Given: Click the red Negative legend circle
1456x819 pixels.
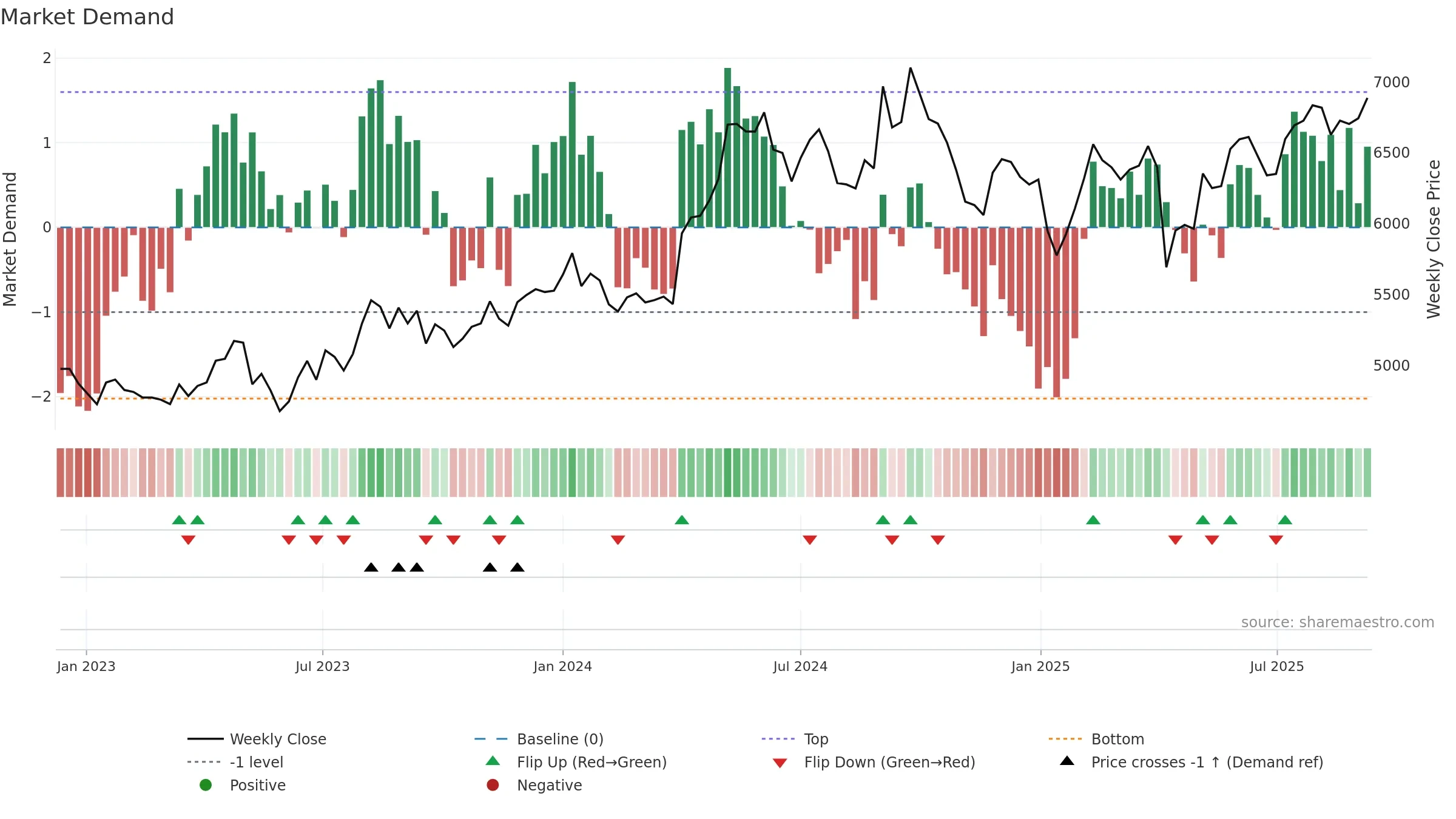Looking at the screenshot, I should (x=493, y=785).
